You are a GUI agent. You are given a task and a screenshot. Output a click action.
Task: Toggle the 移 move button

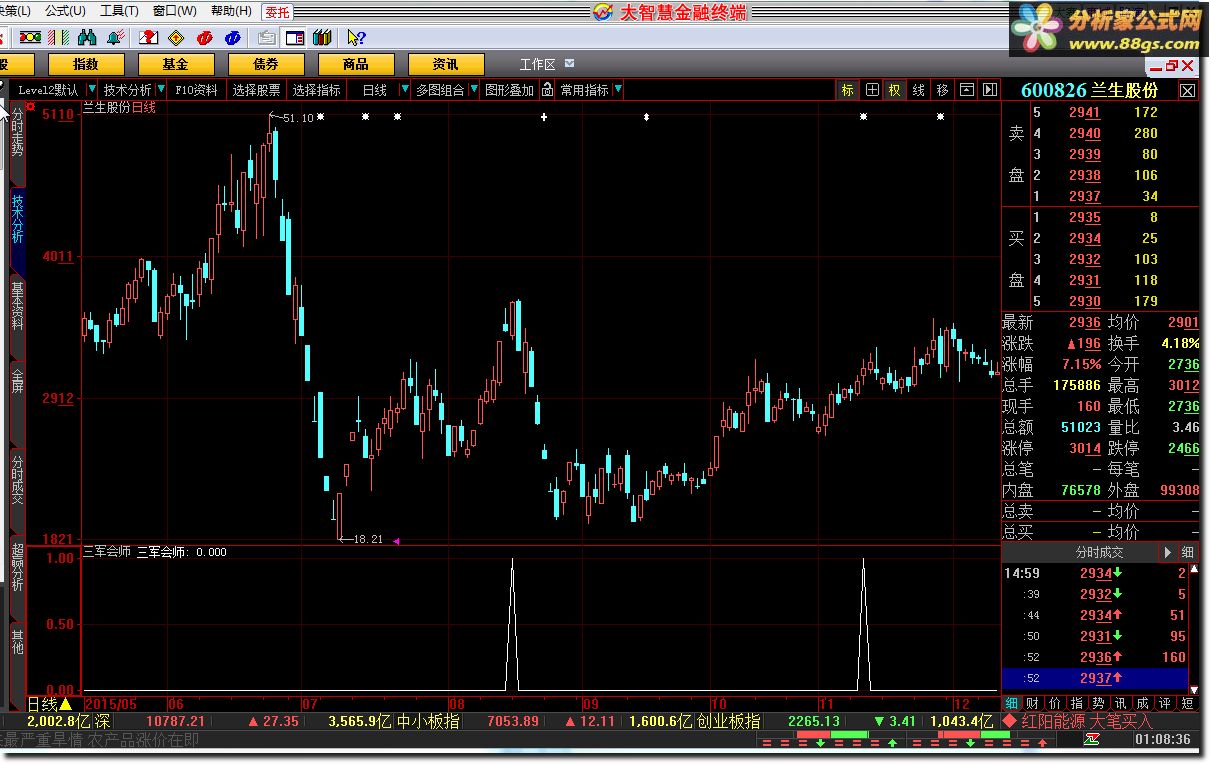(x=942, y=90)
